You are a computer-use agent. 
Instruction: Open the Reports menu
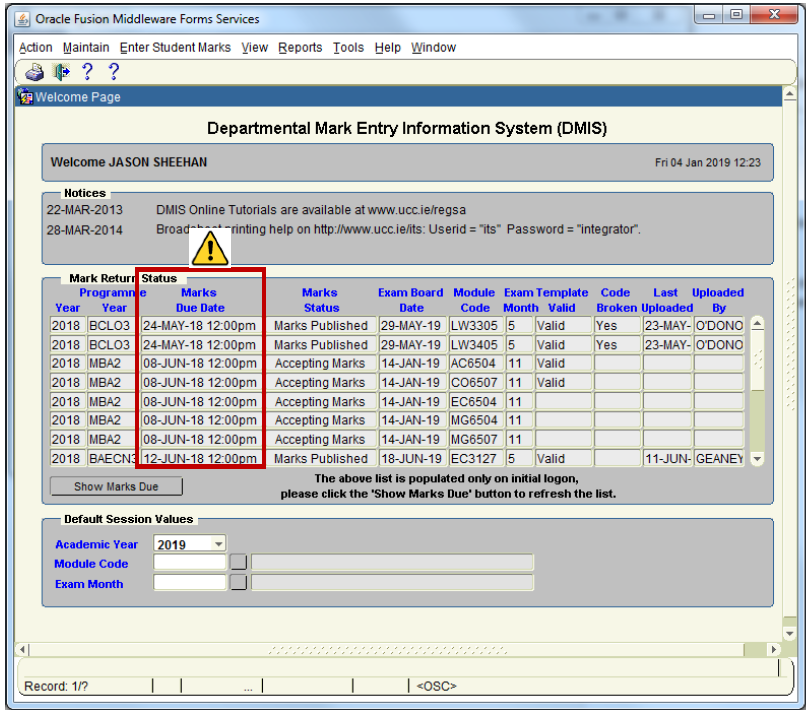[x=300, y=47]
